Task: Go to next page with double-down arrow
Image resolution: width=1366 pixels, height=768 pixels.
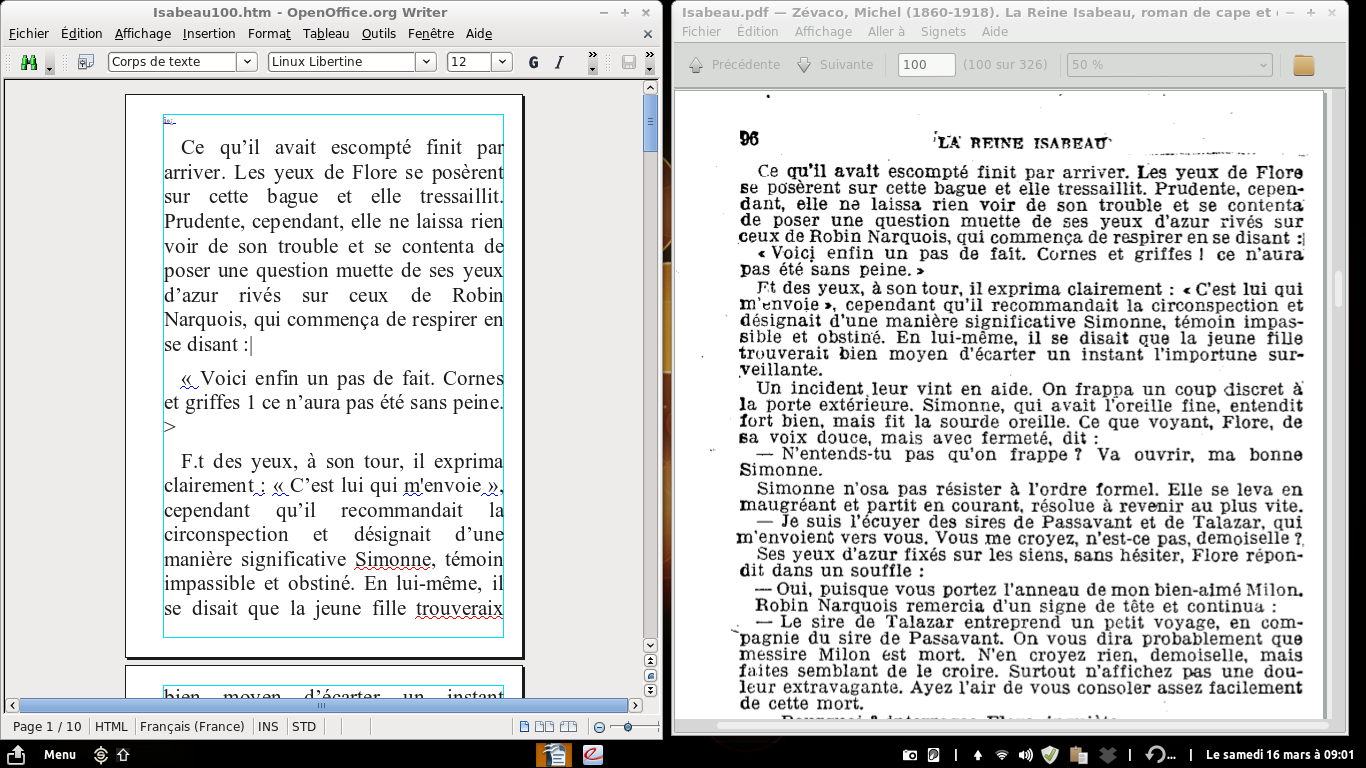Action: pos(651,691)
